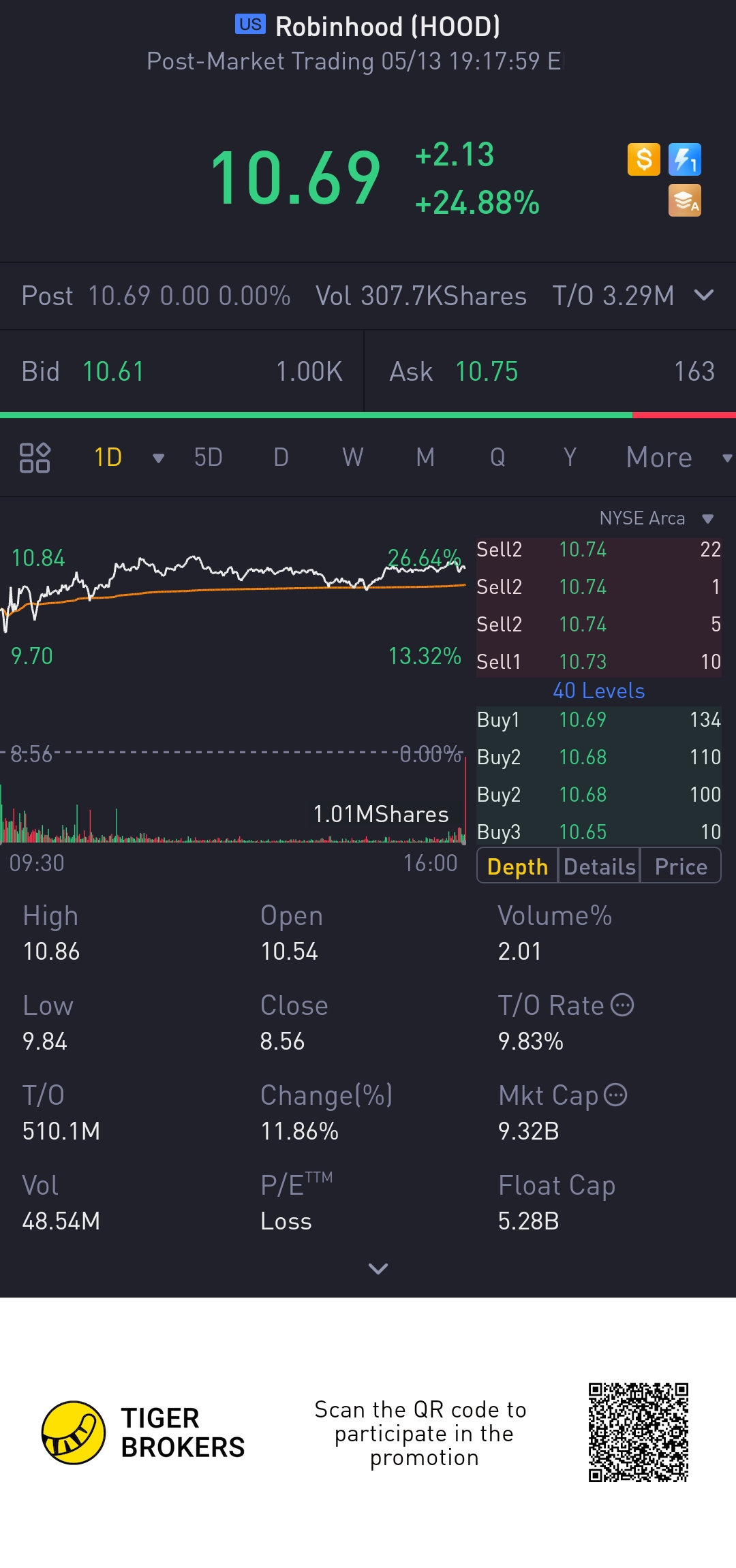Switch to weekly W chart
Image resolution: width=736 pixels, height=1568 pixels.
click(353, 458)
